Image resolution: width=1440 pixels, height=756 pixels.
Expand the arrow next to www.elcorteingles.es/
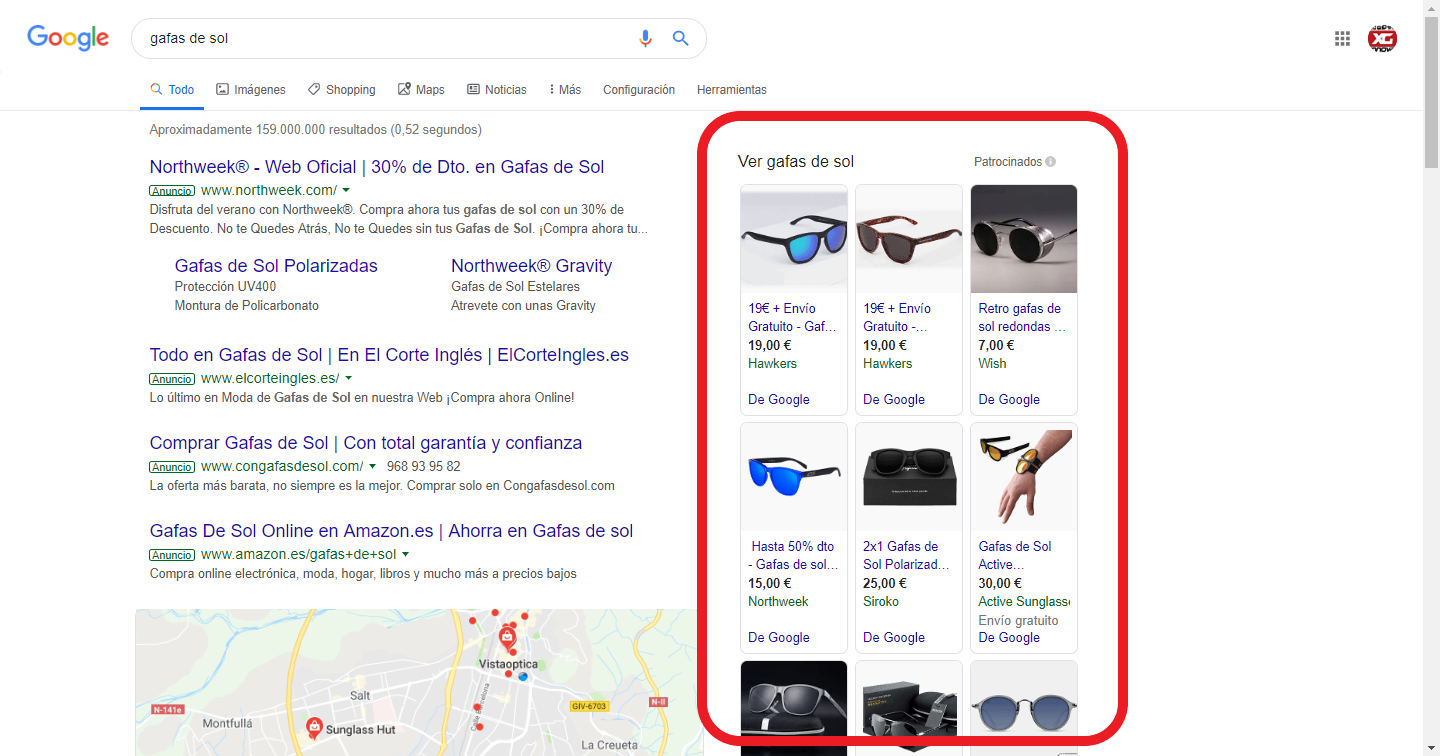click(x=348, y=378)
